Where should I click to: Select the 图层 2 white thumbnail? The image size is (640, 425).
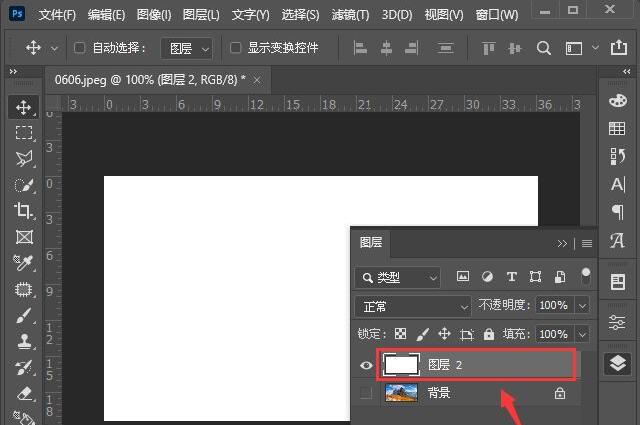click(401, 365)
